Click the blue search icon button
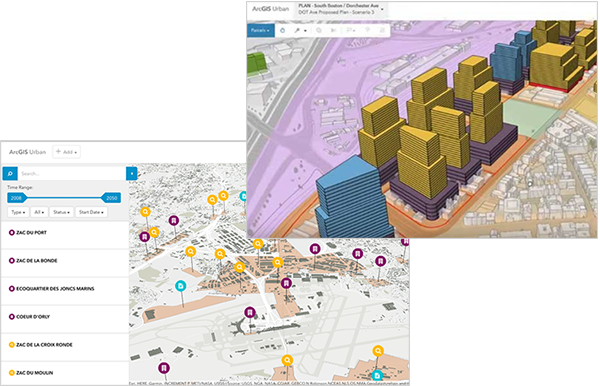 (10, 173)
